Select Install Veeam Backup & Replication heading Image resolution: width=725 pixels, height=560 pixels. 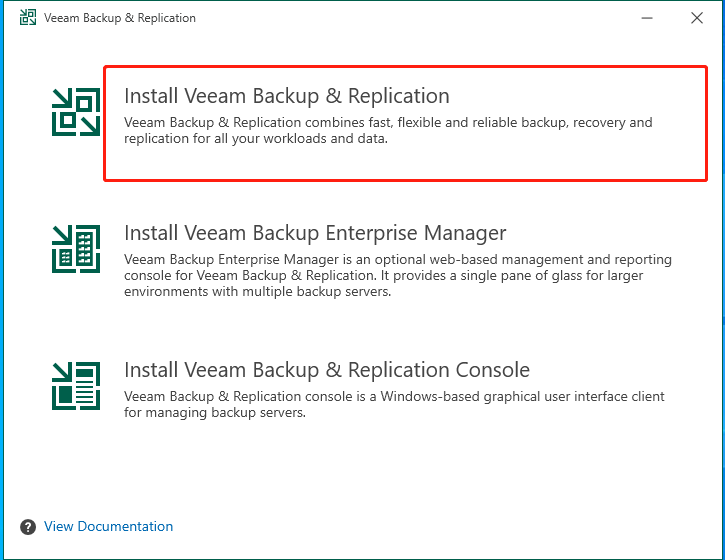click(x=287, y=96)
